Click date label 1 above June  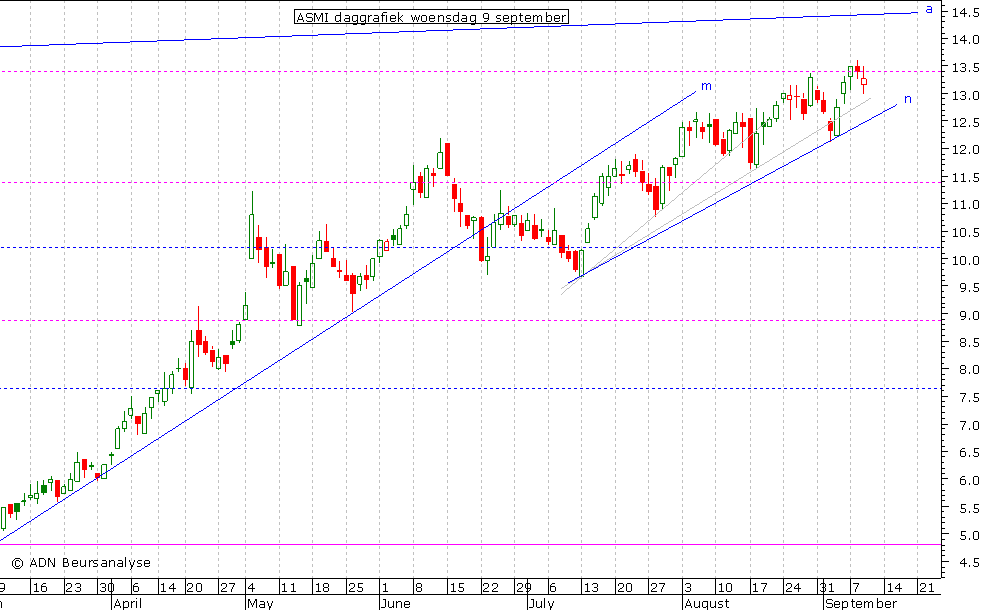[385, 587]
